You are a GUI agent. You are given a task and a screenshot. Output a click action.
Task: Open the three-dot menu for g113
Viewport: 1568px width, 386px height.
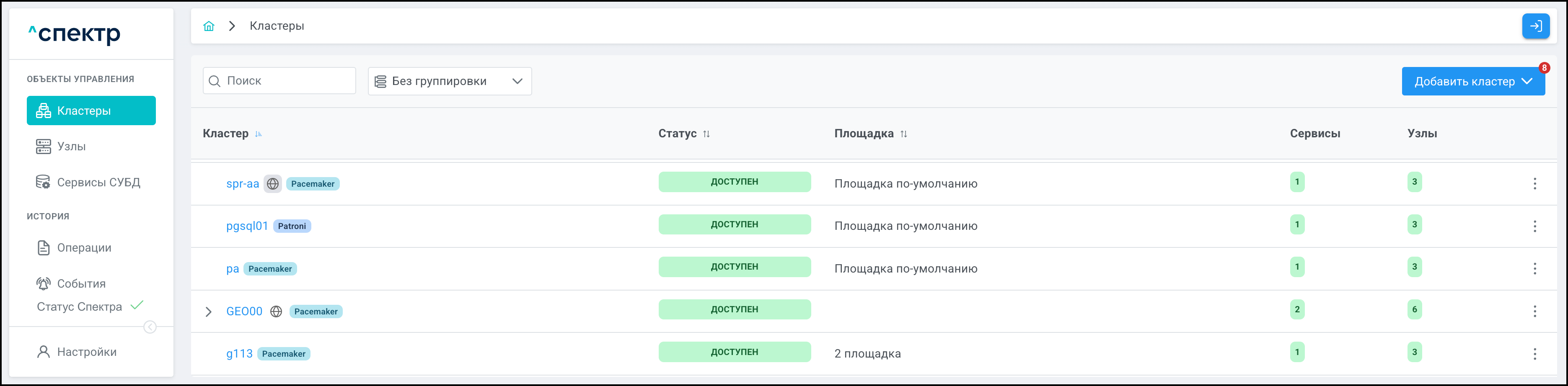point(1534,354)
